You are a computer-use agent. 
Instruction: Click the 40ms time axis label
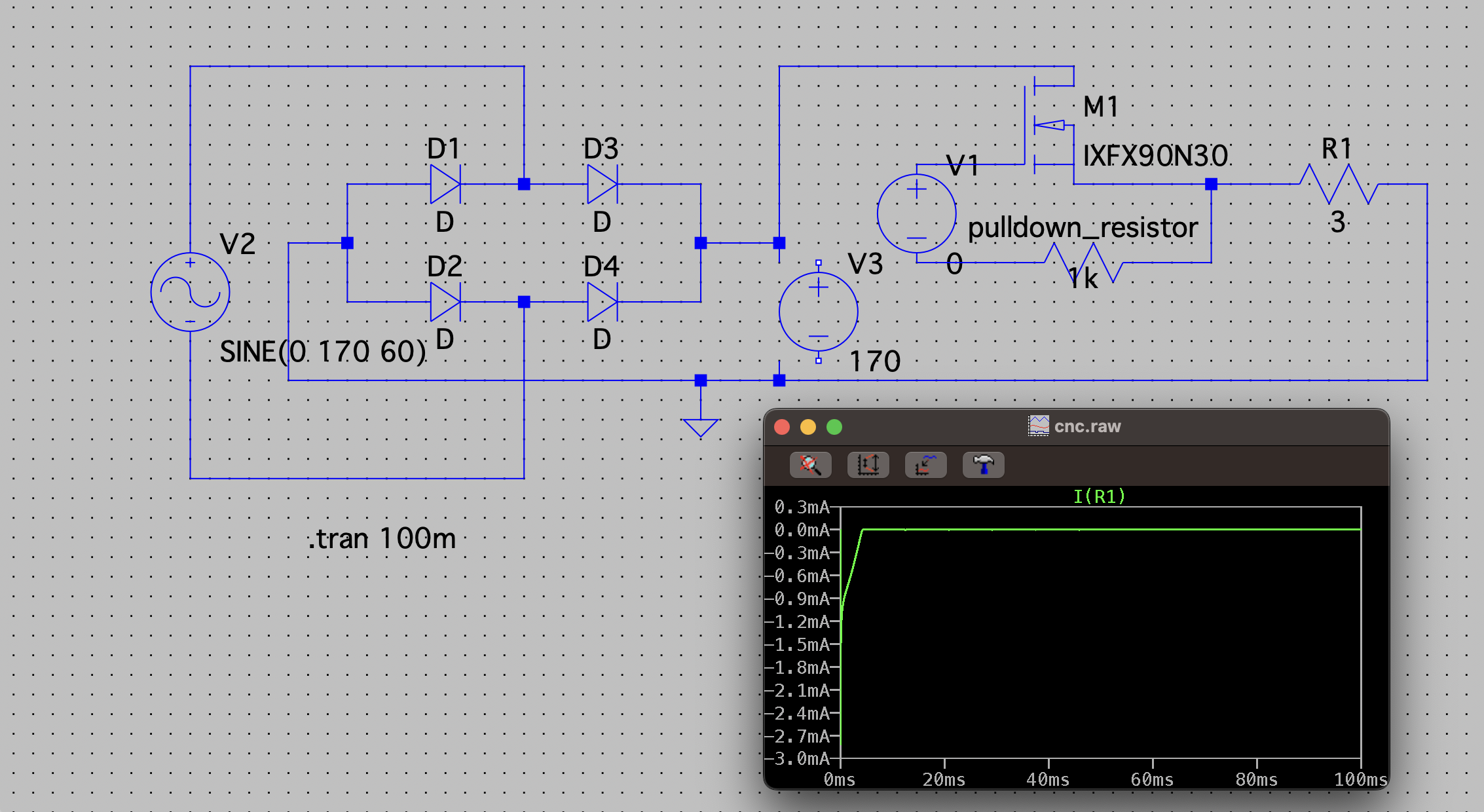(1048, 779)
